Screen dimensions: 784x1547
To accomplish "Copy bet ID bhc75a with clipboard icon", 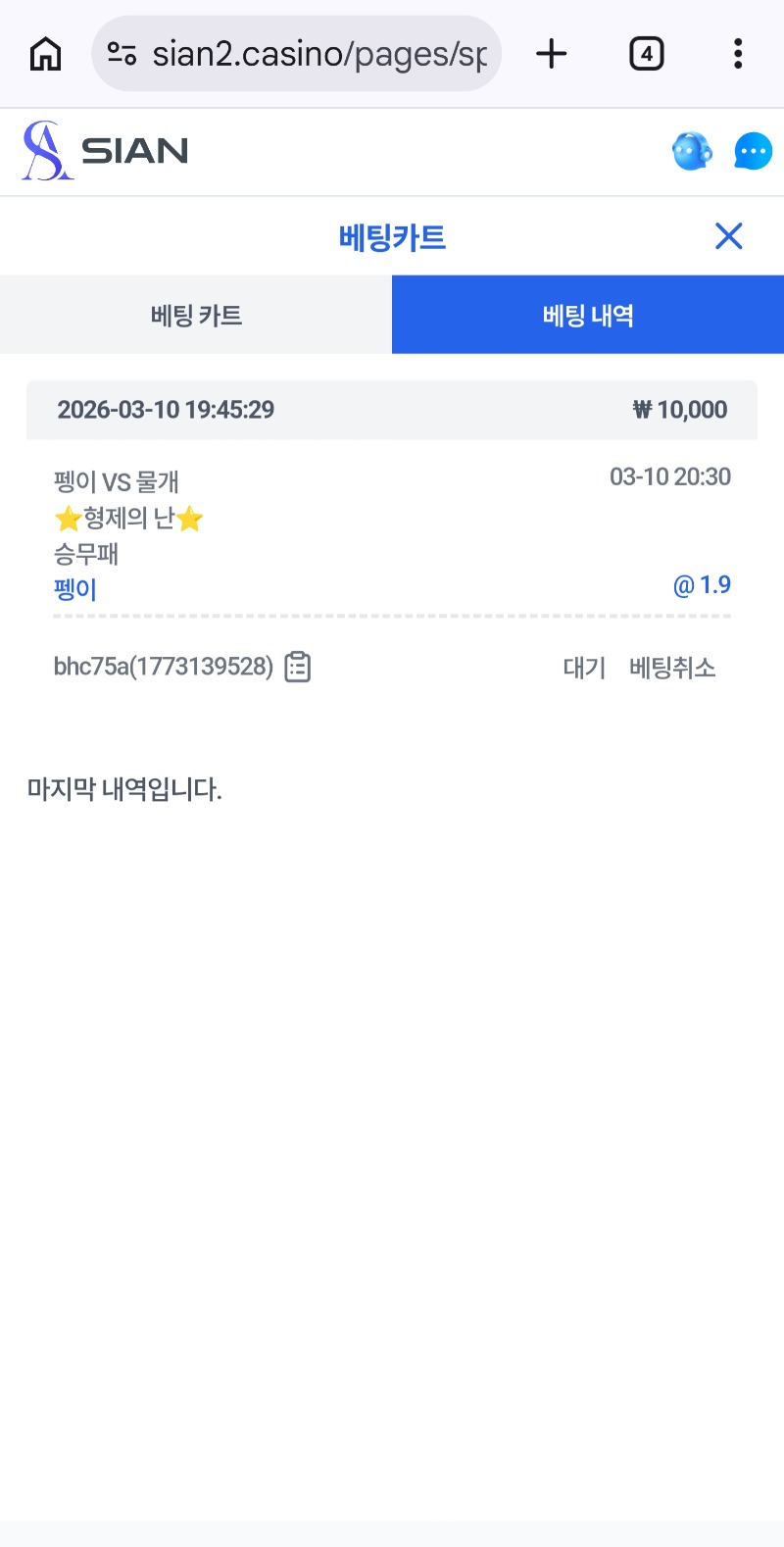I will [298, 667].
